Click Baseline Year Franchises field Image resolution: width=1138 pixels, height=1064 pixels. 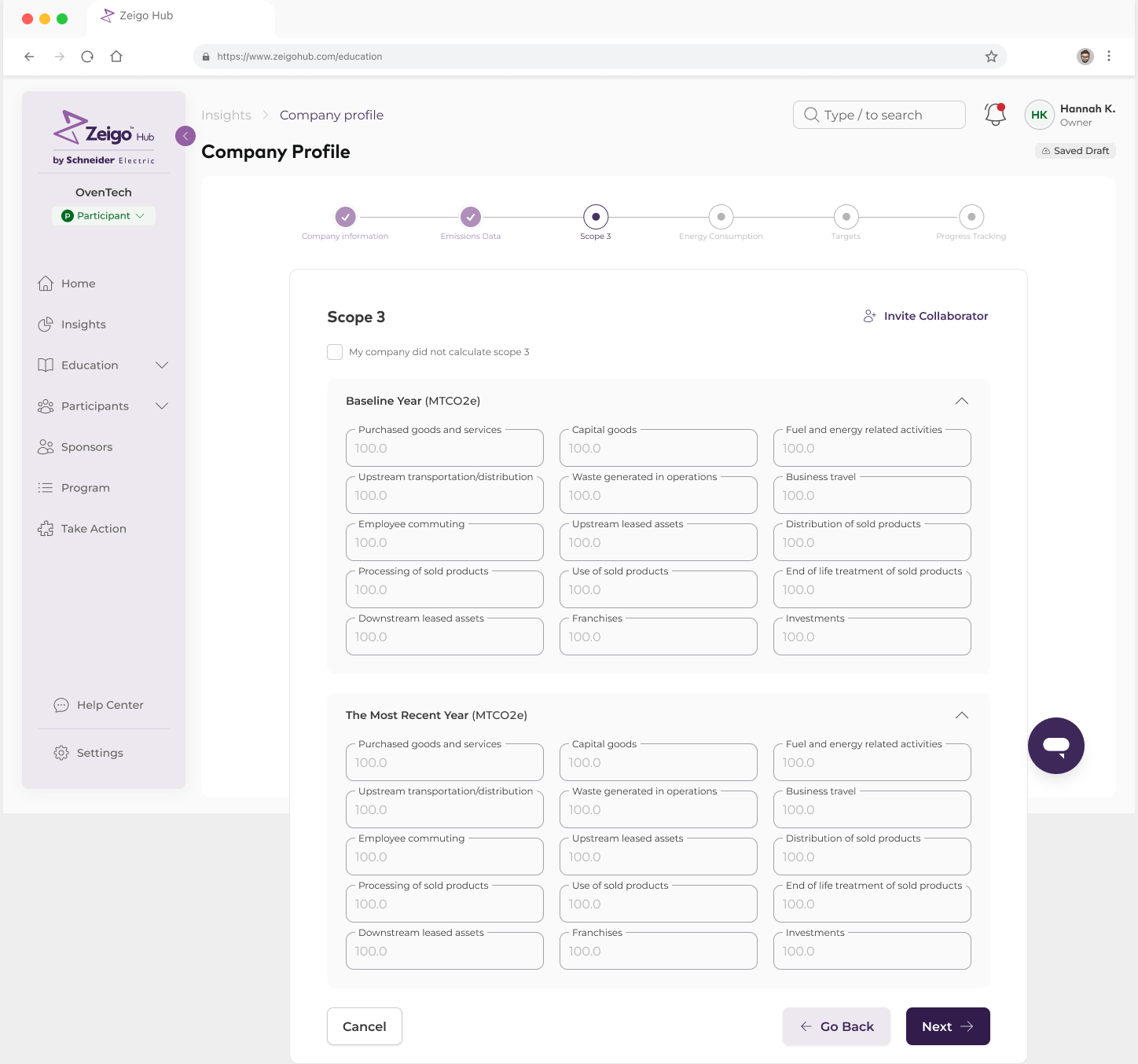(x=659, y=637)
